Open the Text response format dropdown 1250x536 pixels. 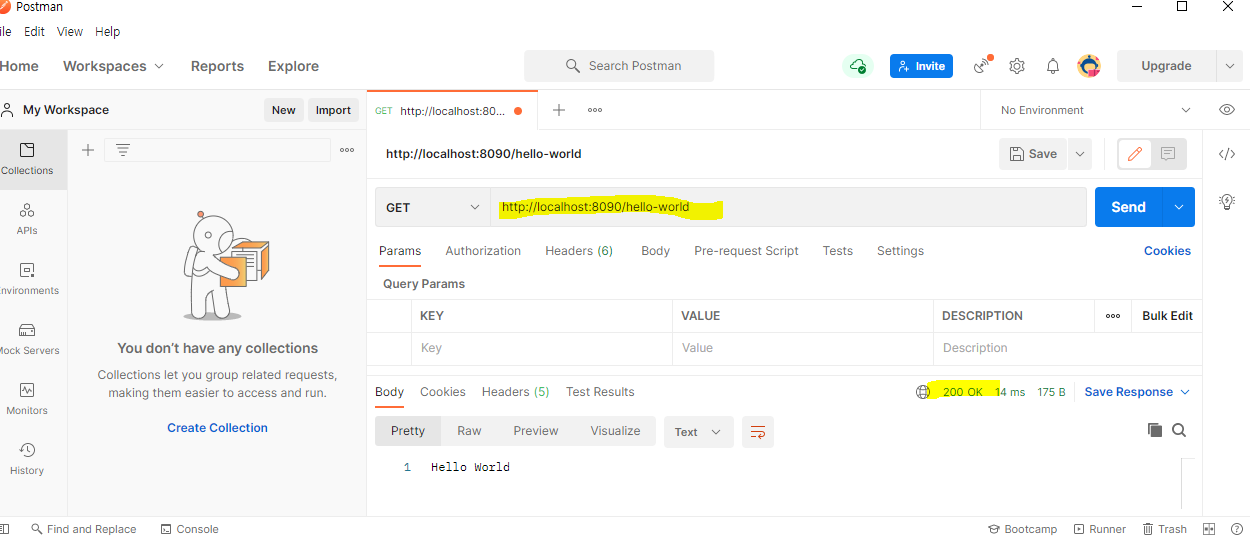(x=698, y=432)
